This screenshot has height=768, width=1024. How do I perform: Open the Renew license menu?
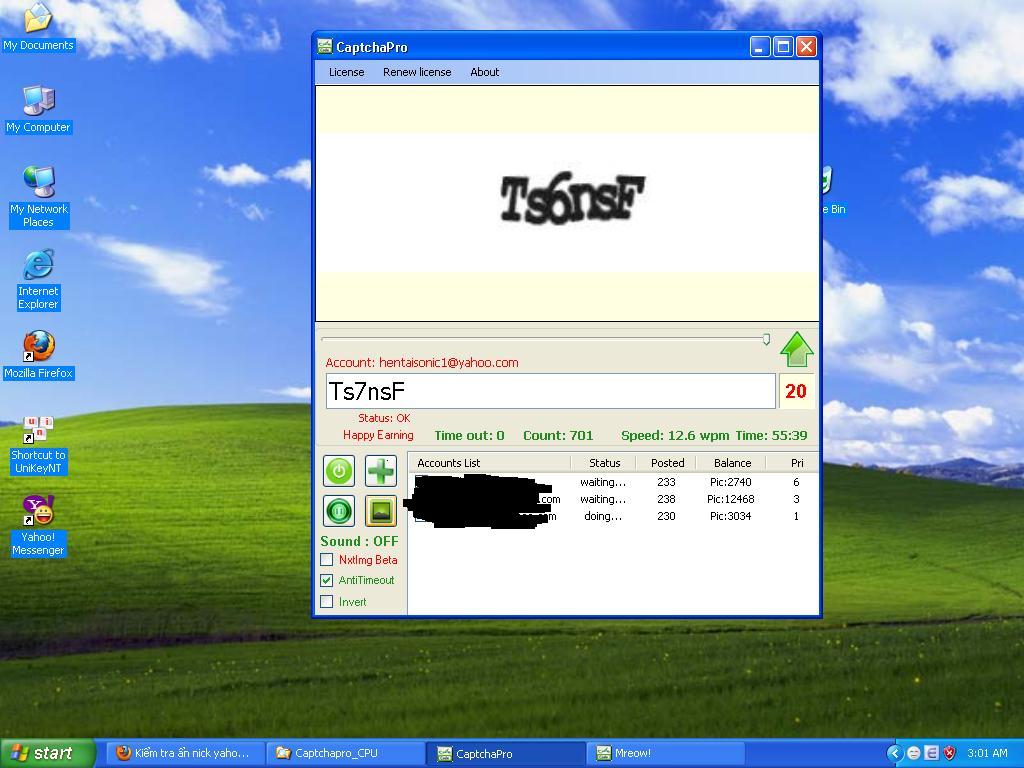(x=417, y=72)
